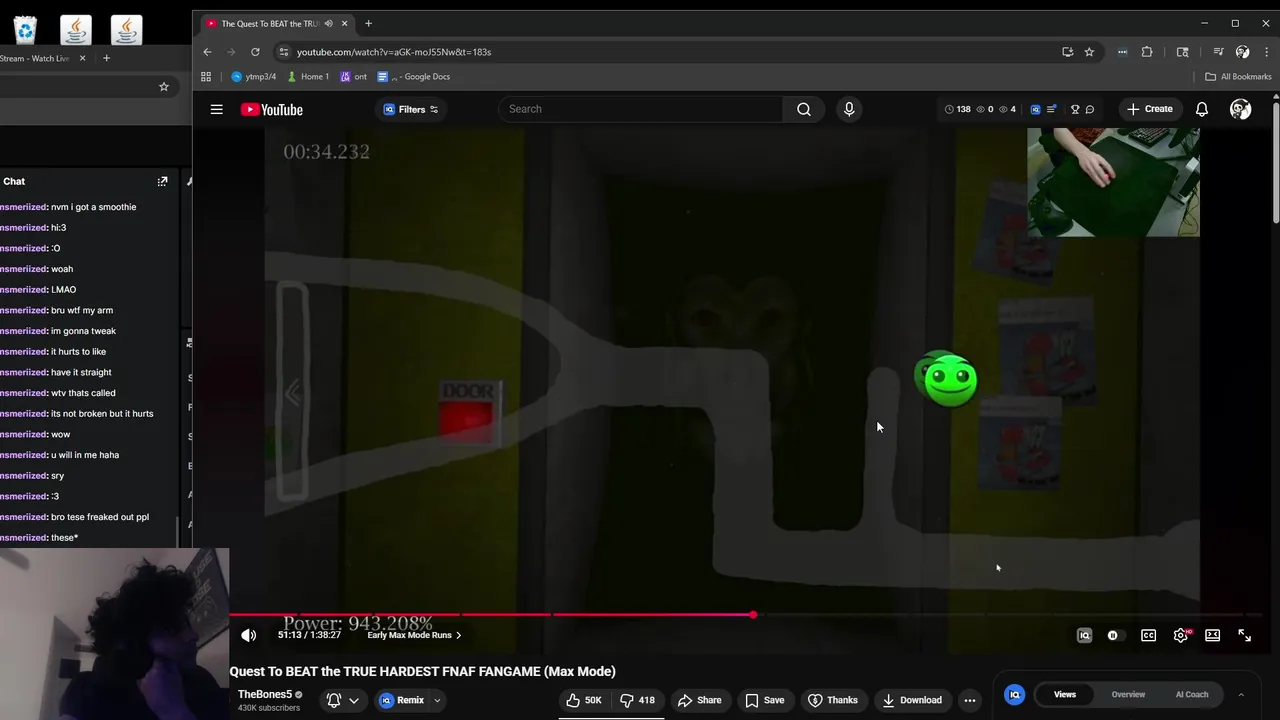Mute the video with speaker icon
Viewport: 1280px width, 720px height.
pos(249,635)
